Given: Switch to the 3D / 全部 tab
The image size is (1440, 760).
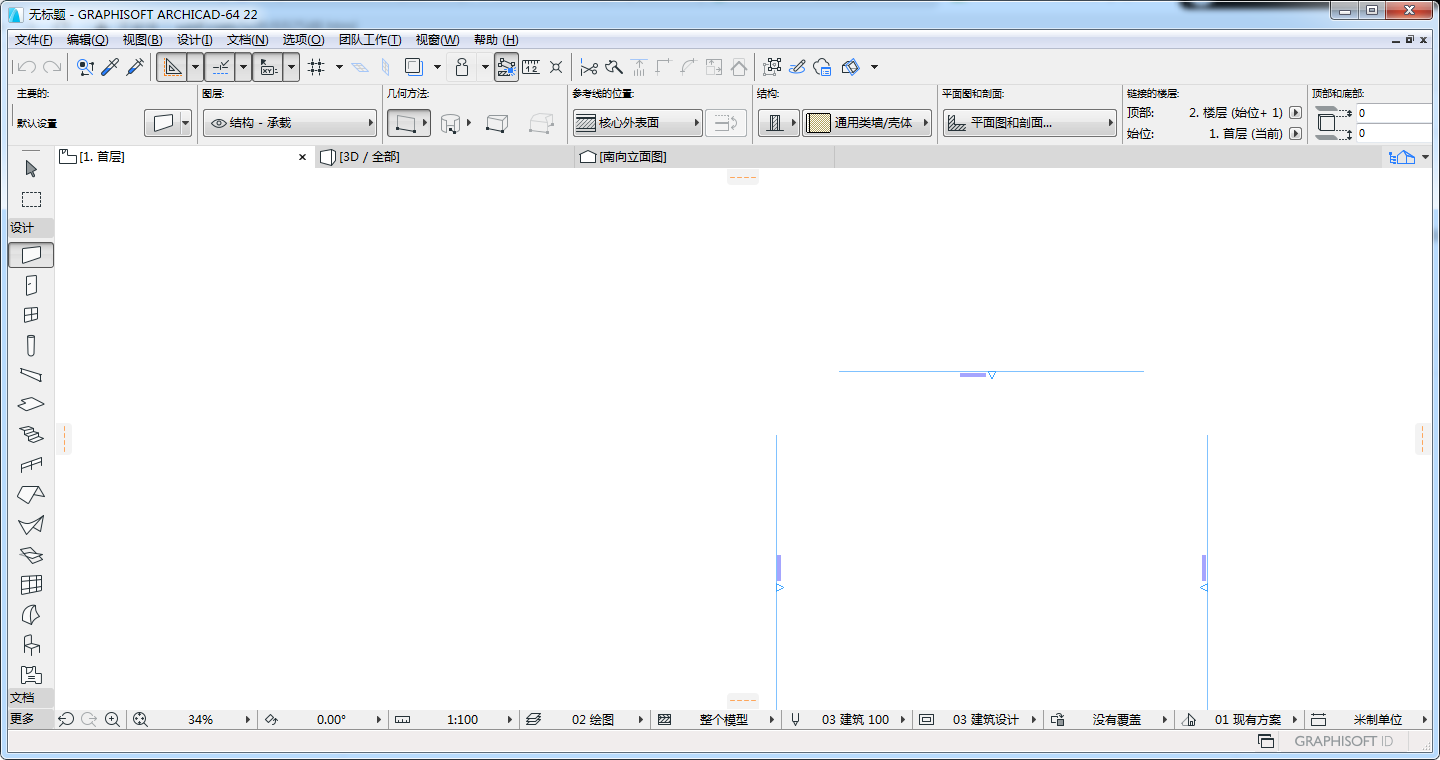Looking at the screenshot, I should tap(369, 157).
